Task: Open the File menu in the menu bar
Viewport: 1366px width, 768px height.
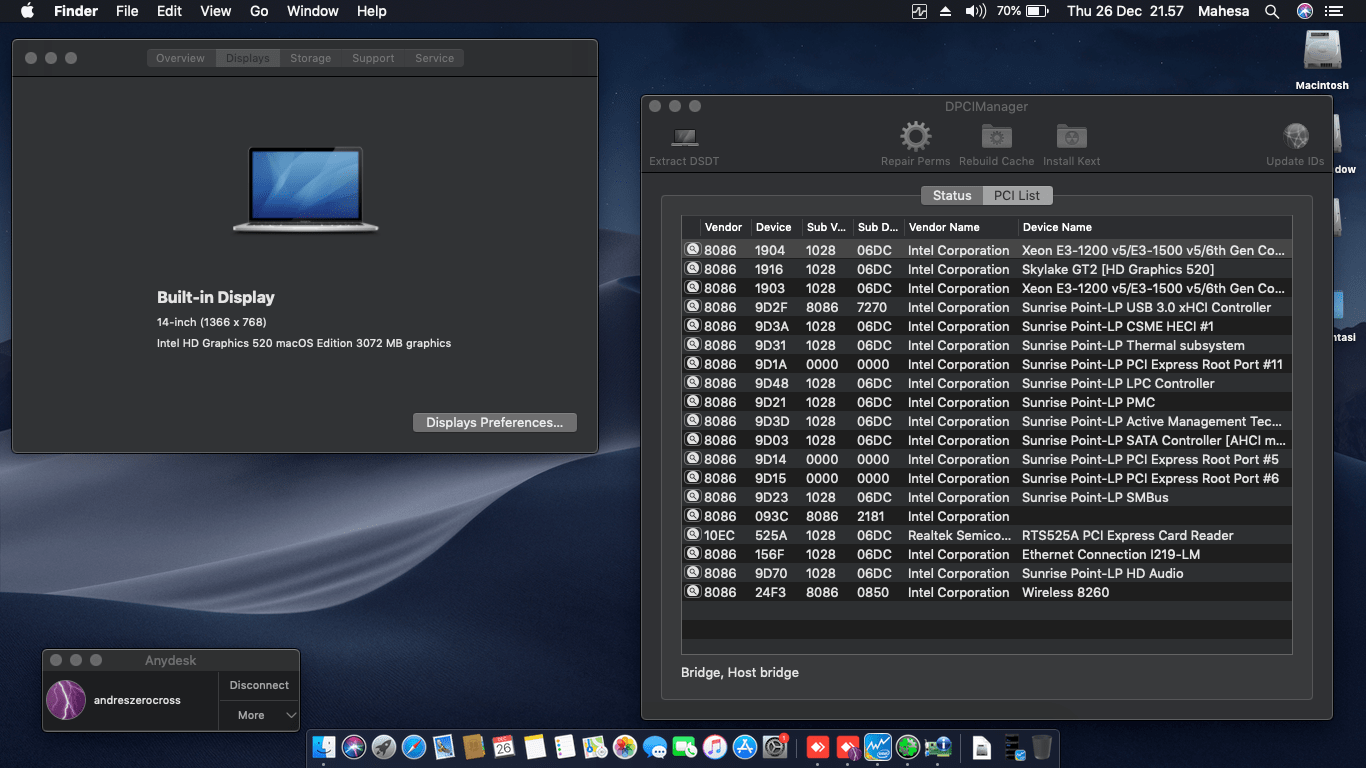Action: click(127, 11)
